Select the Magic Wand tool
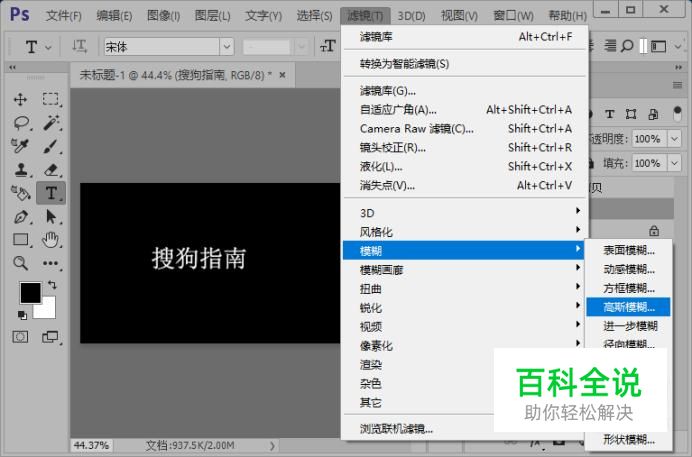The image size is (692, 457). tap(51, 123)
